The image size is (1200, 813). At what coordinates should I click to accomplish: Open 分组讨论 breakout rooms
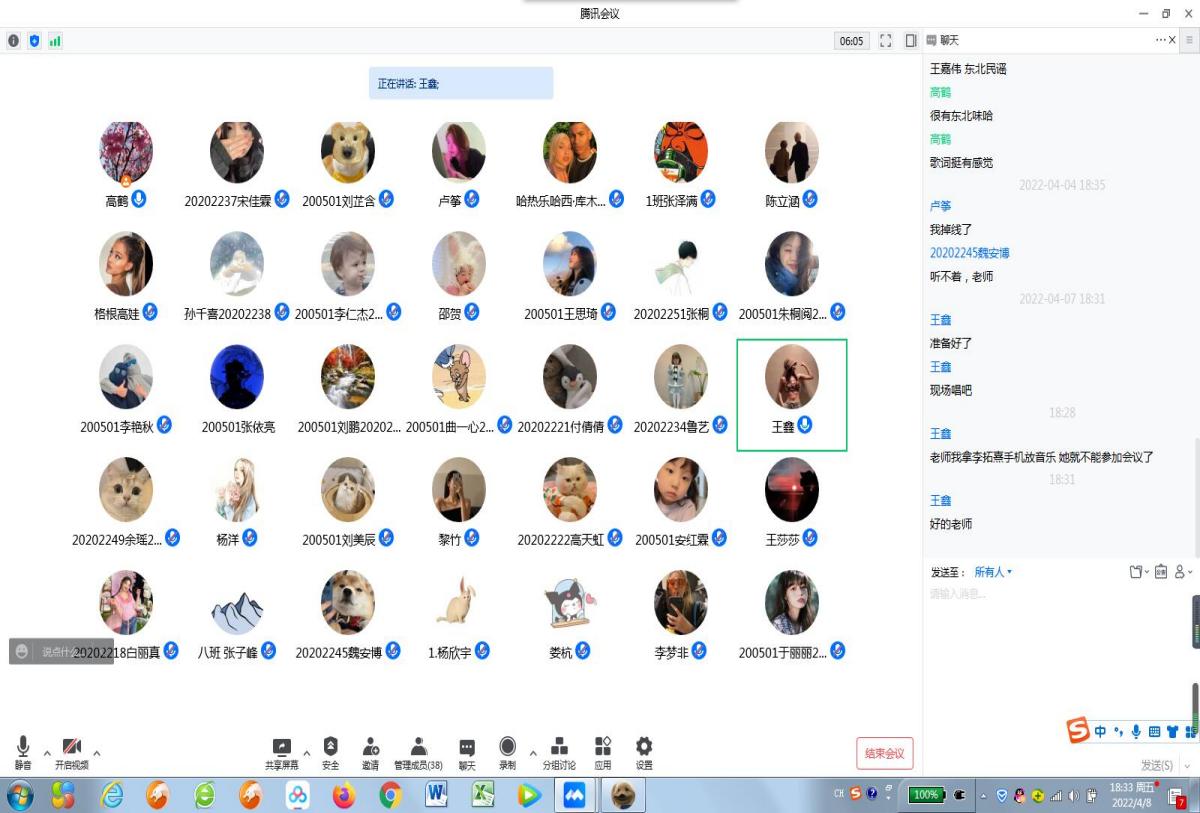559,752
